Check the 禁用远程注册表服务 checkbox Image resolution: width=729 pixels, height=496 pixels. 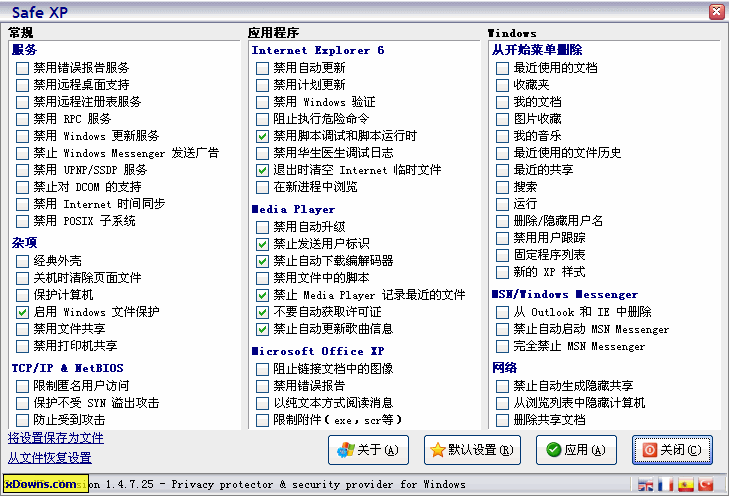click(22, 102)
